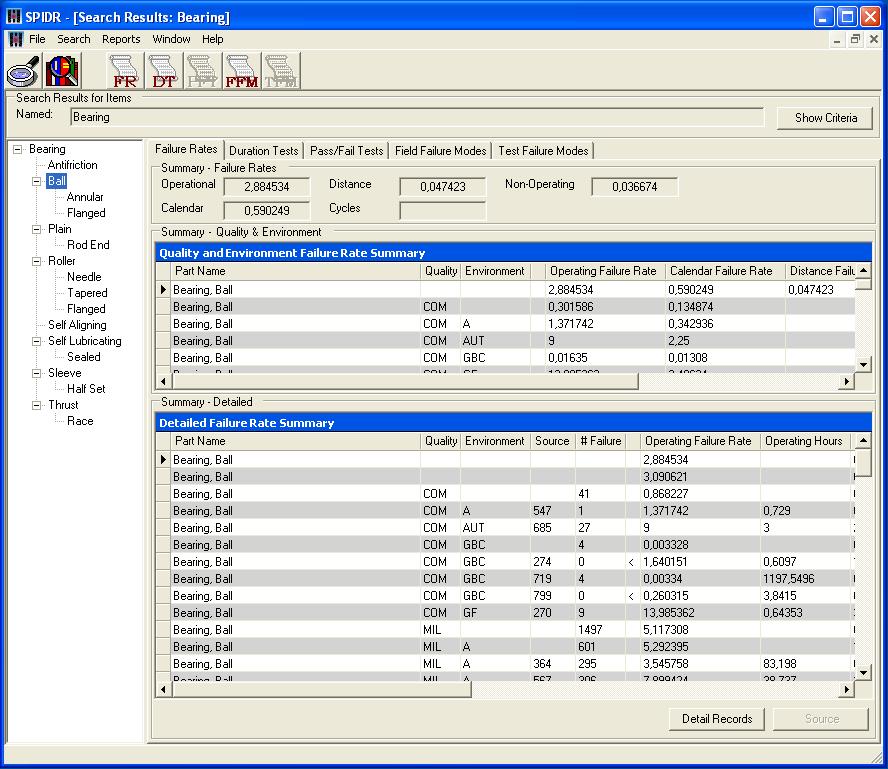Collapse the Bearing root tree node
Viewport: 888px width, 769px height.
point(18,149)
